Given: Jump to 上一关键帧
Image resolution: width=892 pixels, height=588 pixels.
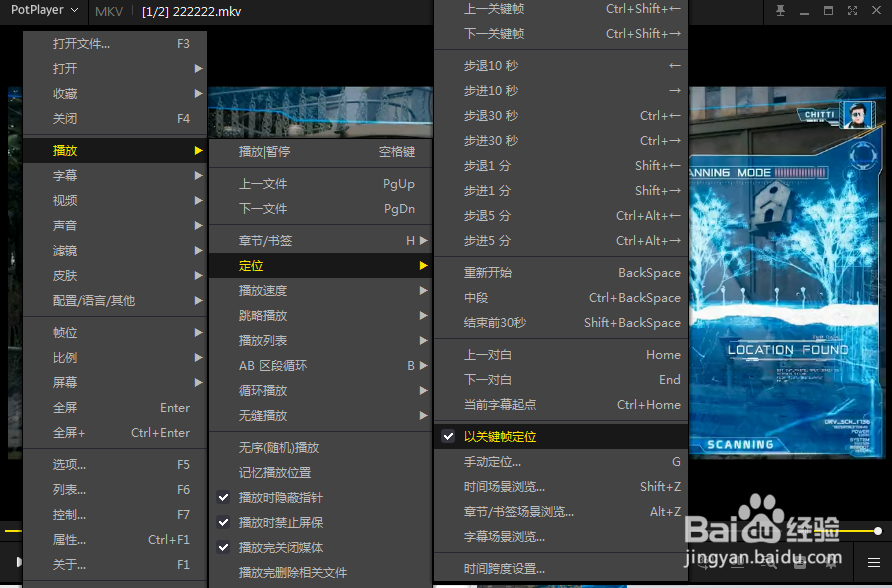Looking at the screenshot, I should (x=561, y=9).
